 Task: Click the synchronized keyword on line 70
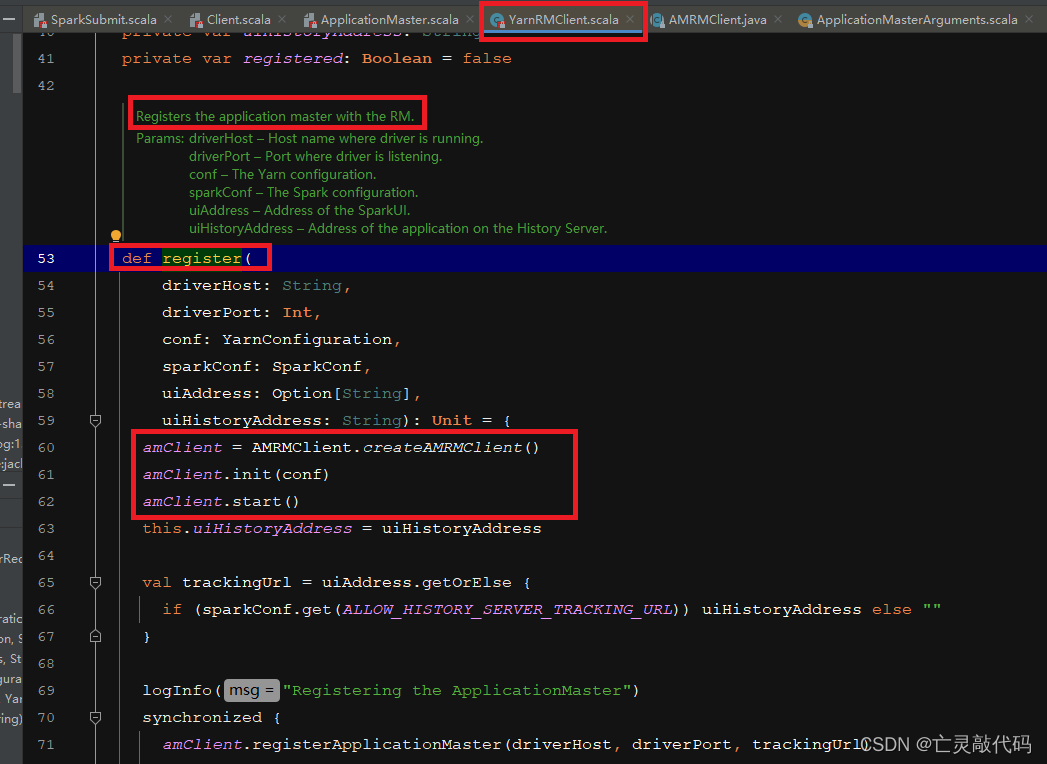pyautogui.click(x=202, y=717)
